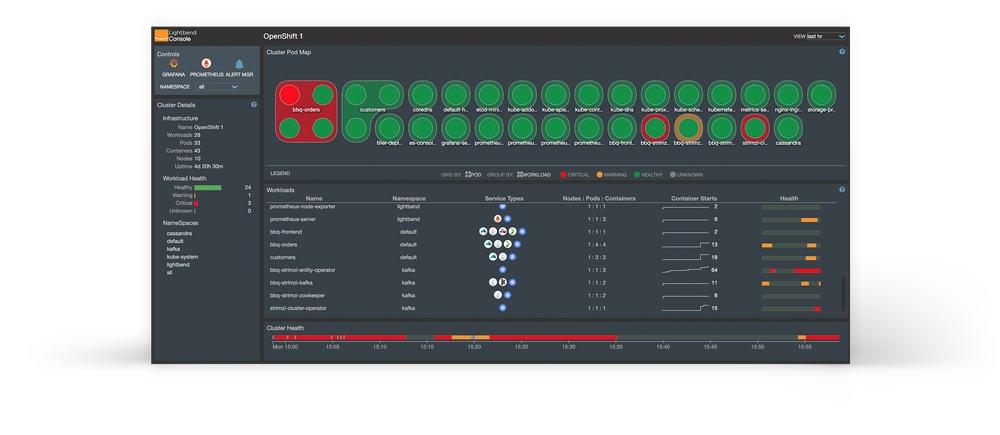Viewport: 1000px width, 435px height.
Task: Select the critical red pod in bbq-orders
Action: (290, 95)
